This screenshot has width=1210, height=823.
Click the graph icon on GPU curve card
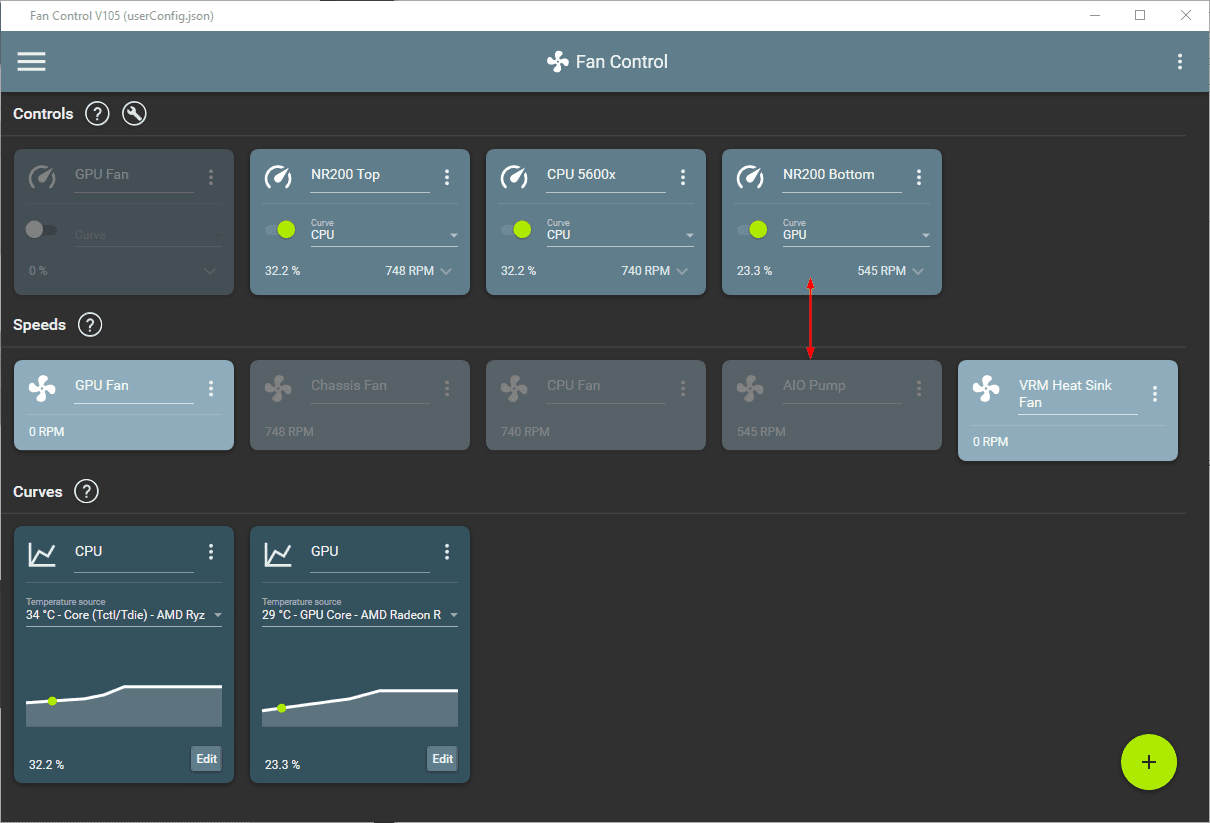point(278,553)
